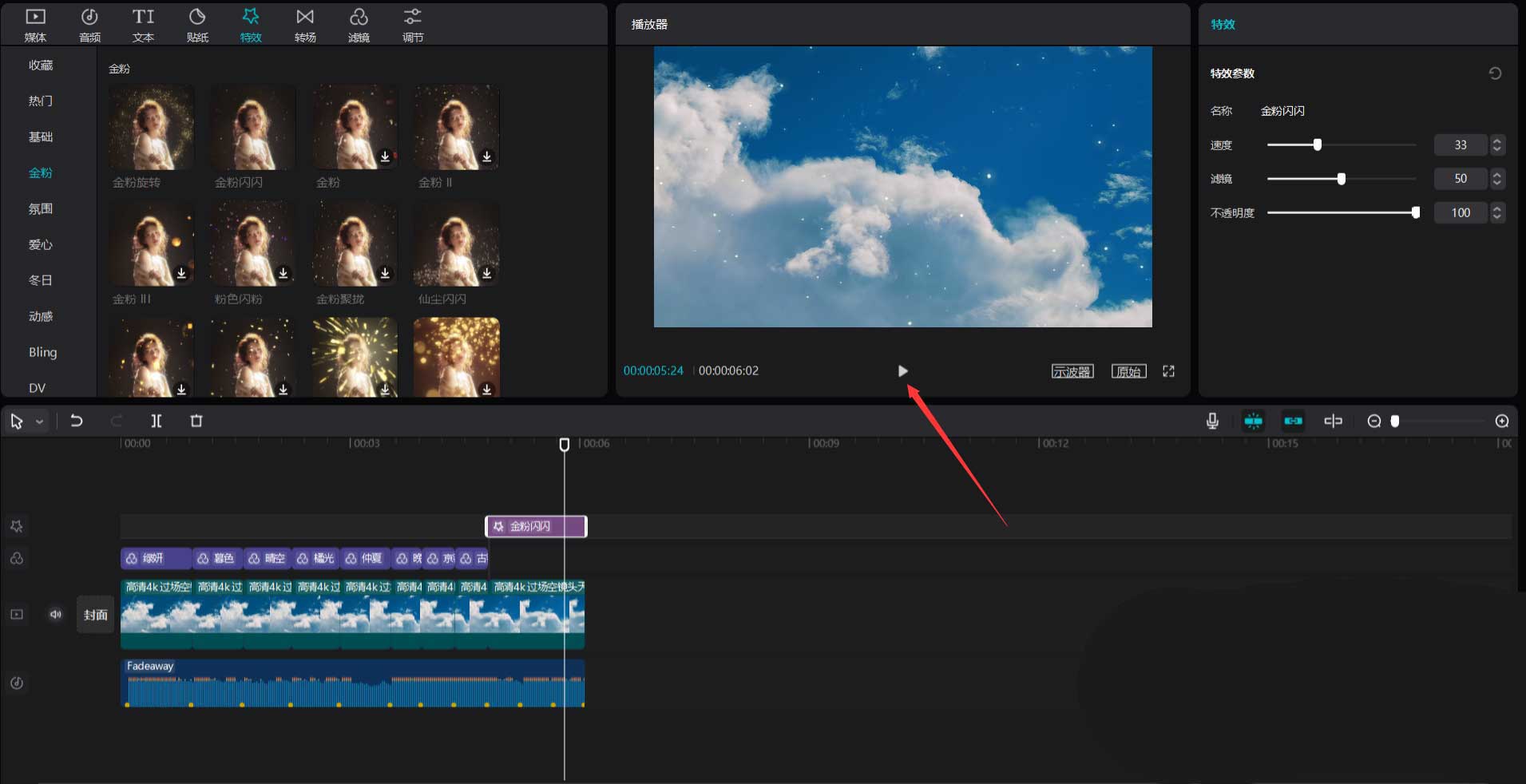
Task: Click the zoom in timeline icon
Action: pos(1501,421)
